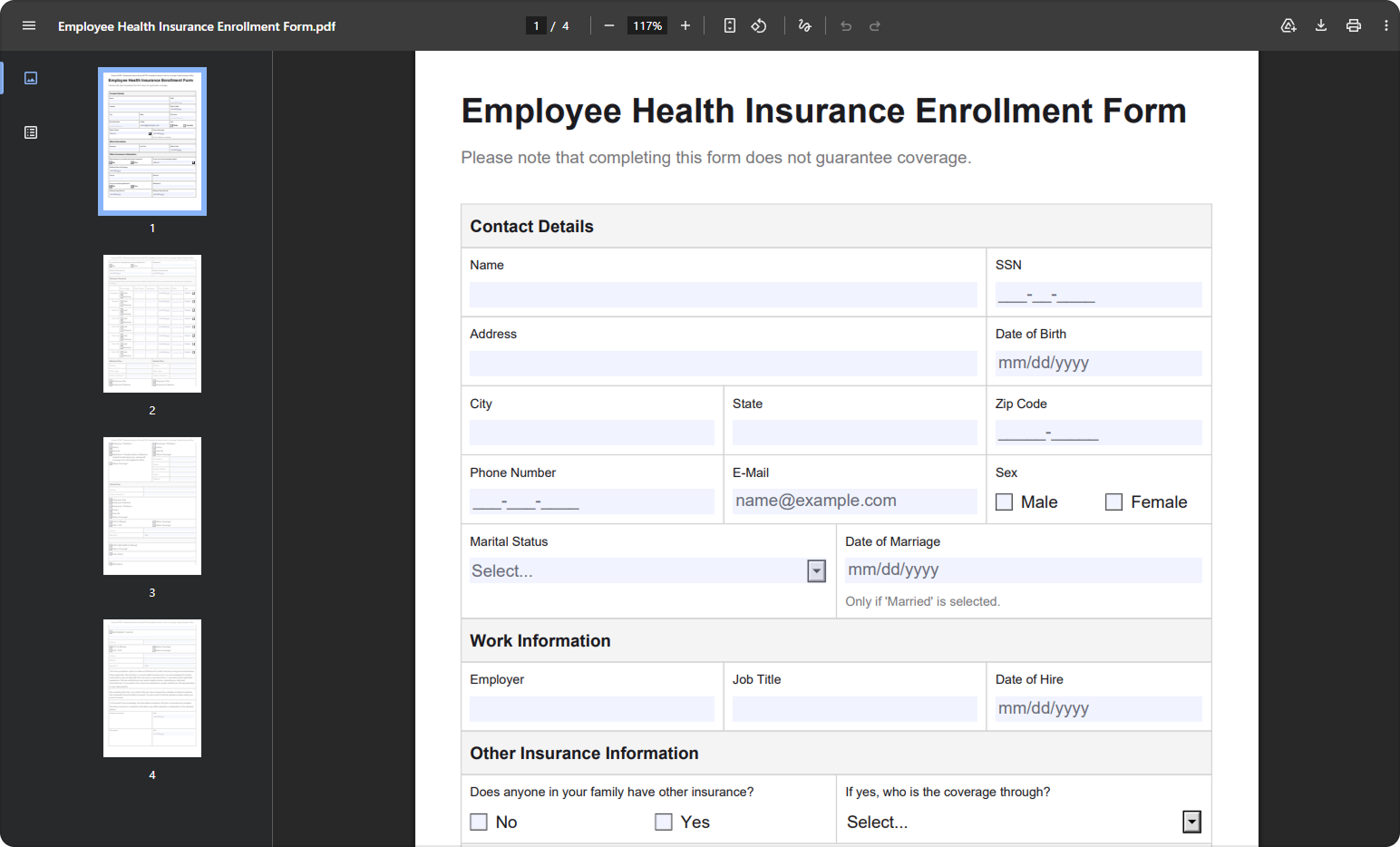This screenshot has height=847, width=1400.
Task: Open the coverage through dropdown
Action: pyautogui.click(x=1024, y=822)
